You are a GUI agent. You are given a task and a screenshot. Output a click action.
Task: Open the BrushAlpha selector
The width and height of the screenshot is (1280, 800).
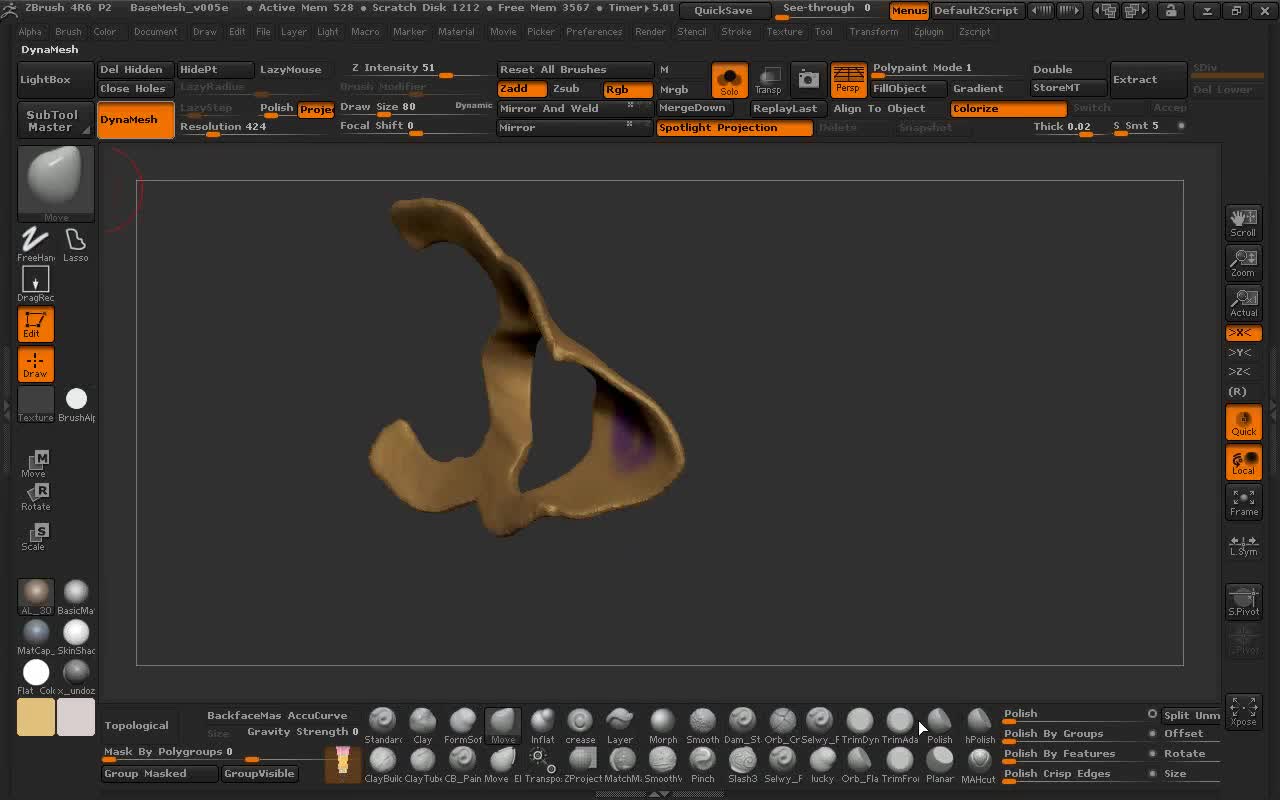[76, 404]
